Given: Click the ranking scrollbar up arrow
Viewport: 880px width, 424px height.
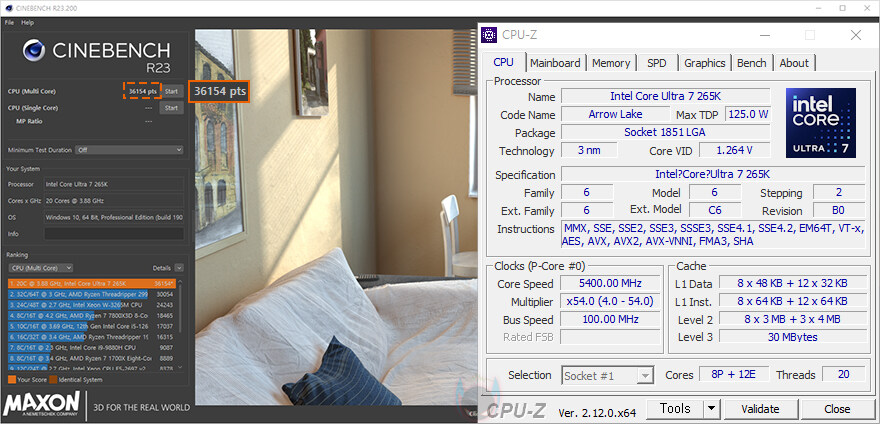Looking at the screenshot, I should click(180, 281).
